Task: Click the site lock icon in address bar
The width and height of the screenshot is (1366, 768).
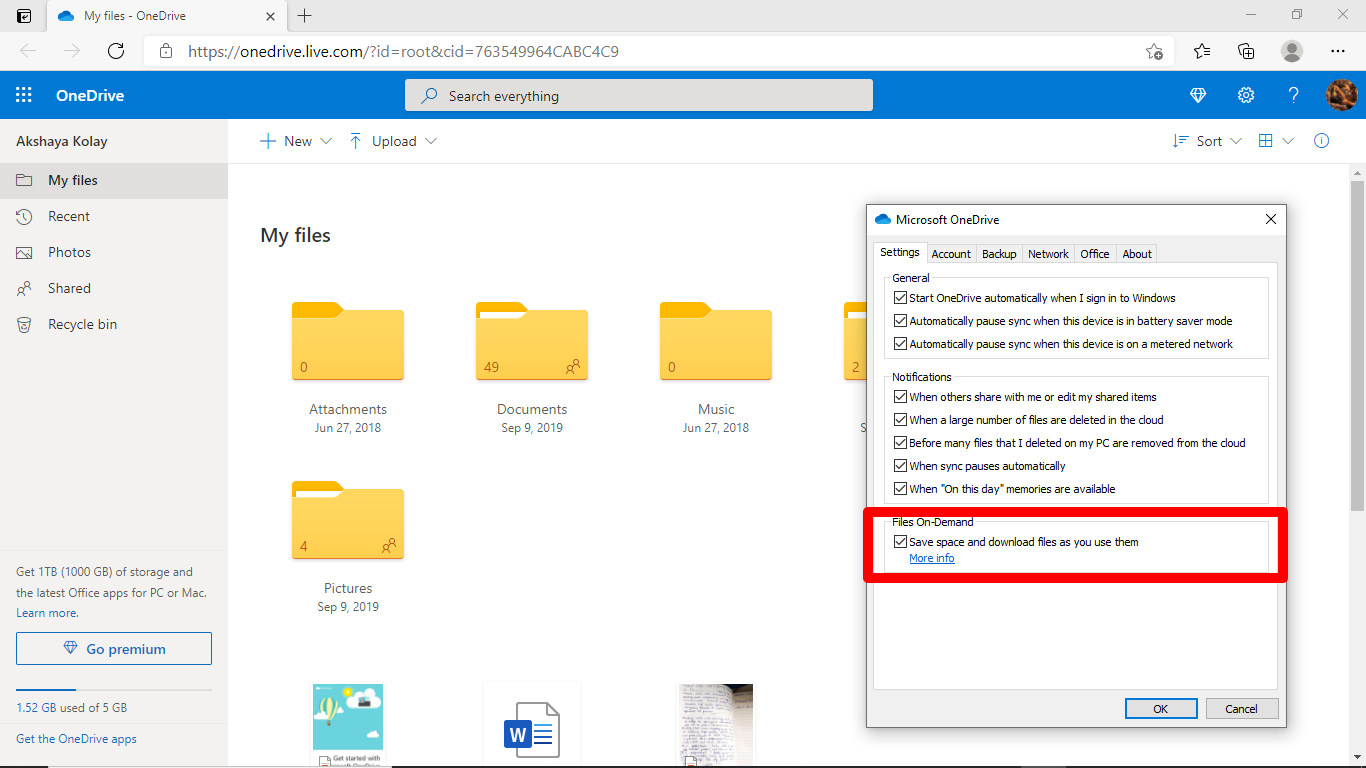Action: [x=166, y=51]
